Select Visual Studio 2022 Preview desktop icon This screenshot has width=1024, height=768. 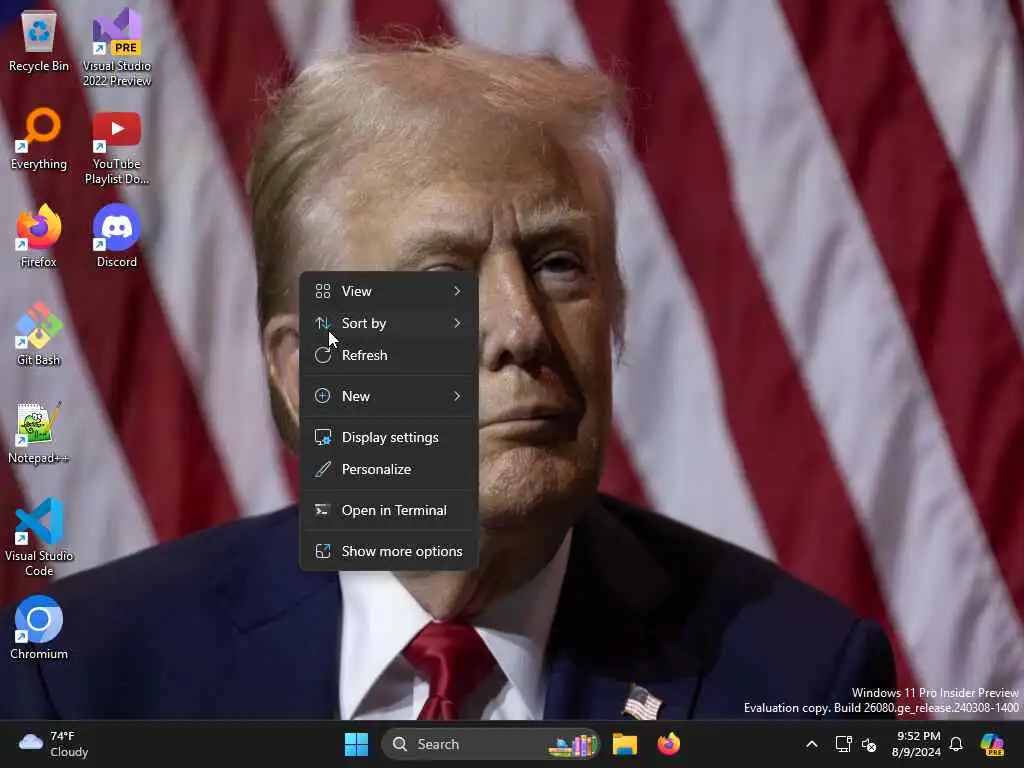(x=117, y=47)
